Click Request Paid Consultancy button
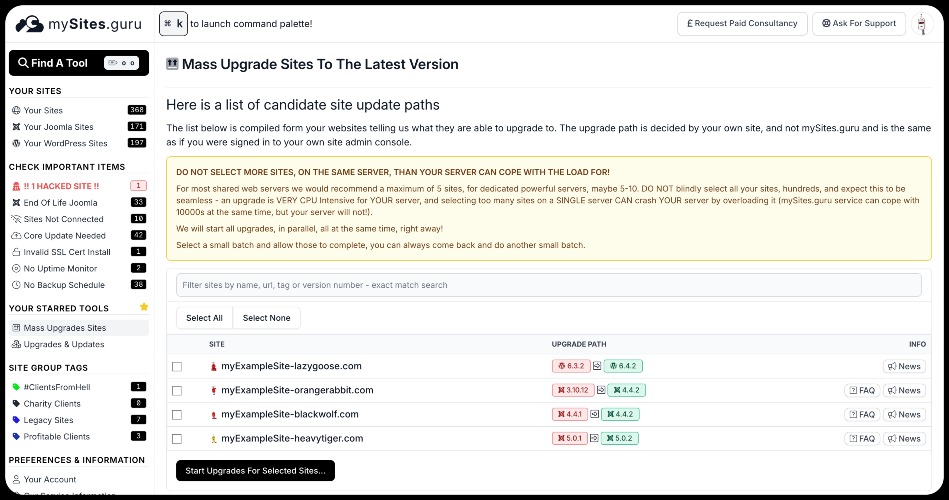This screenshot has width=949, height=500. (x=742, y=24)
